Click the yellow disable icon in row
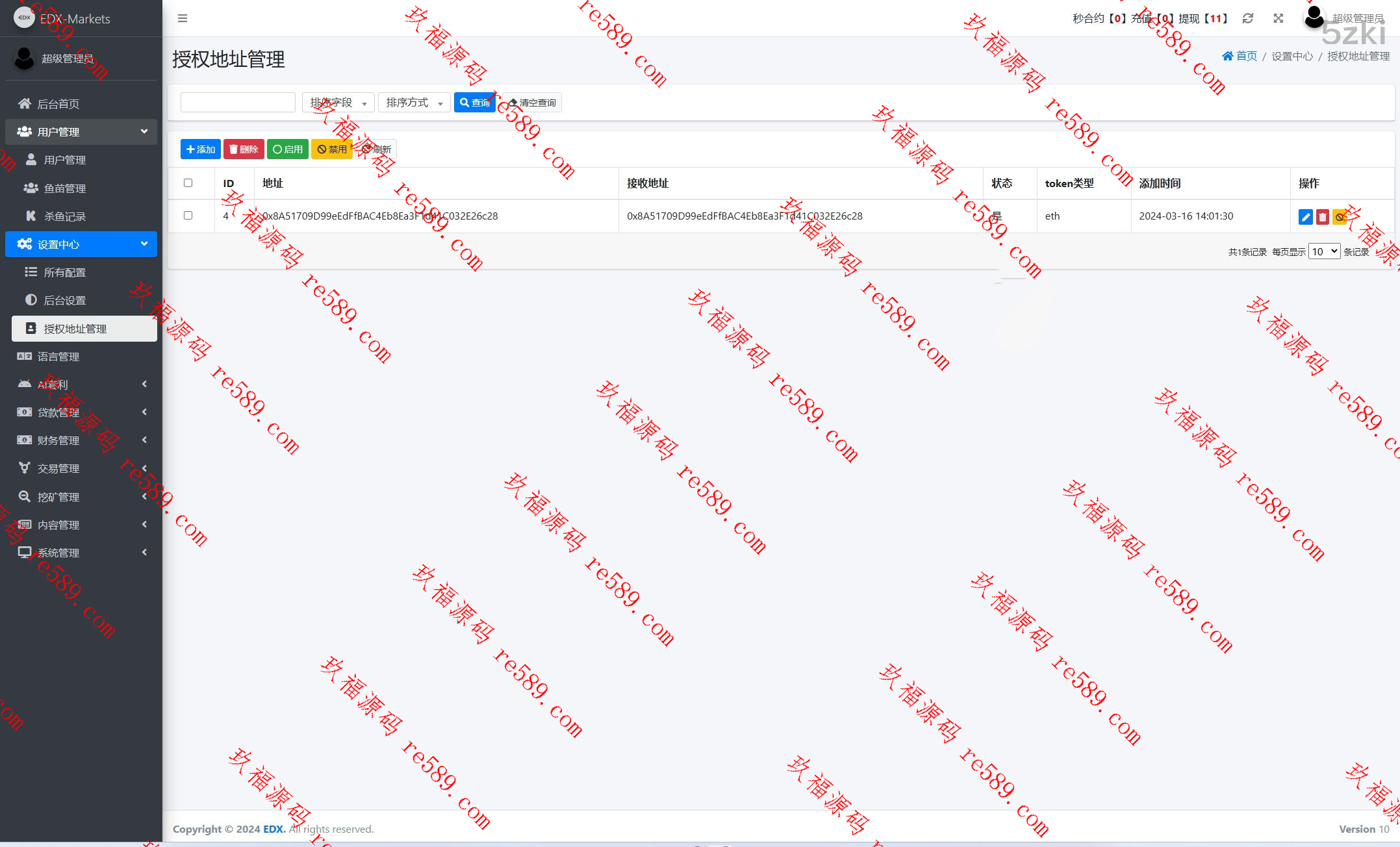 pyautogui.click(x=1339, y=217)
